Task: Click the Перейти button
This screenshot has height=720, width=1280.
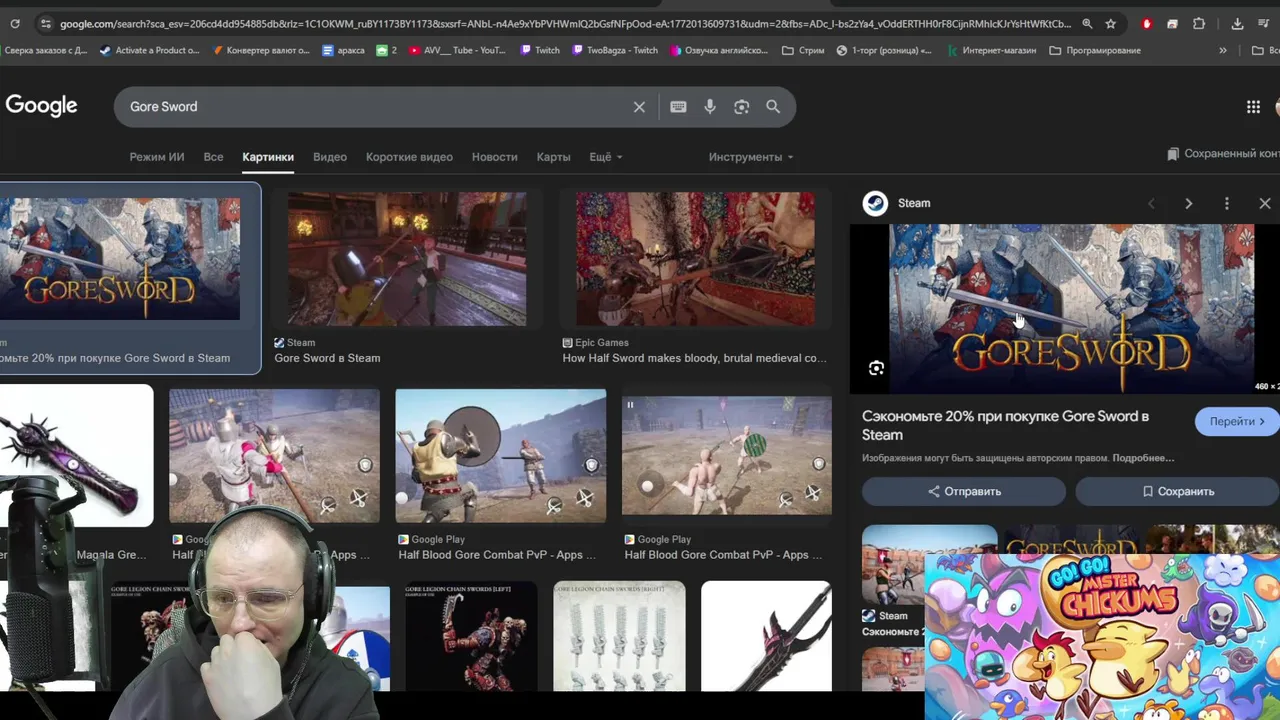Action: click(x=1237, y=421)
